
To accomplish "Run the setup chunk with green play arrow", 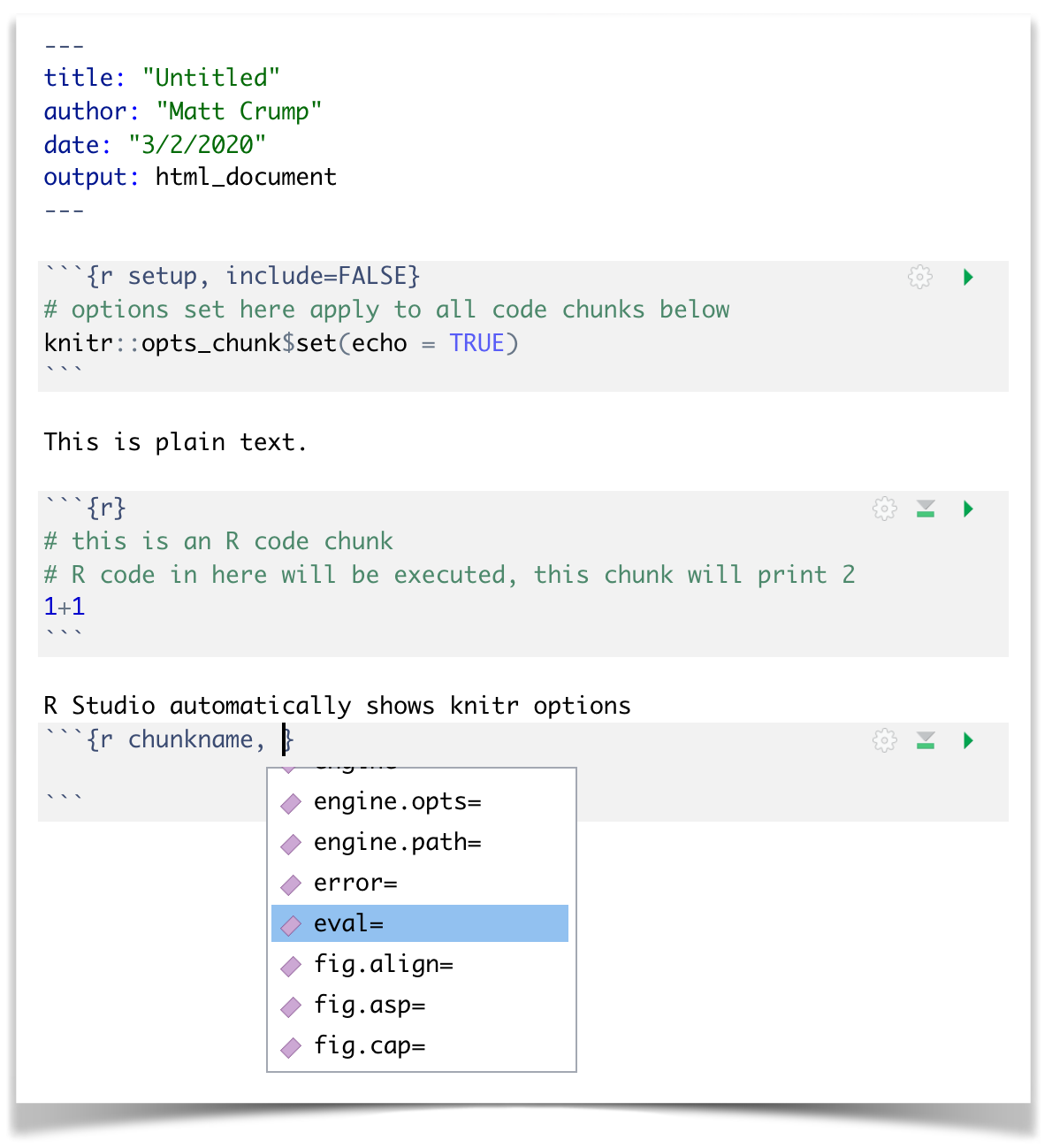I will pyautogui.click(x=968, y=277).
